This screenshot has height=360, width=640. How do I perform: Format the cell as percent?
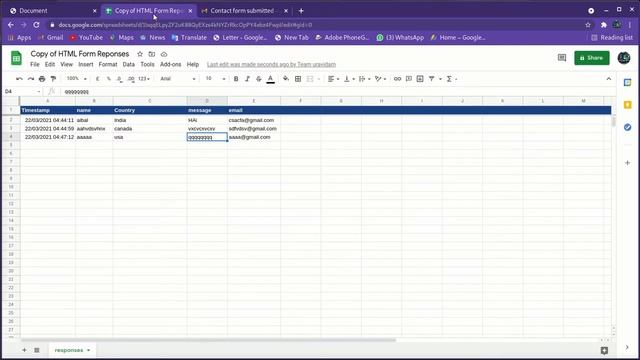pos(109,79)
